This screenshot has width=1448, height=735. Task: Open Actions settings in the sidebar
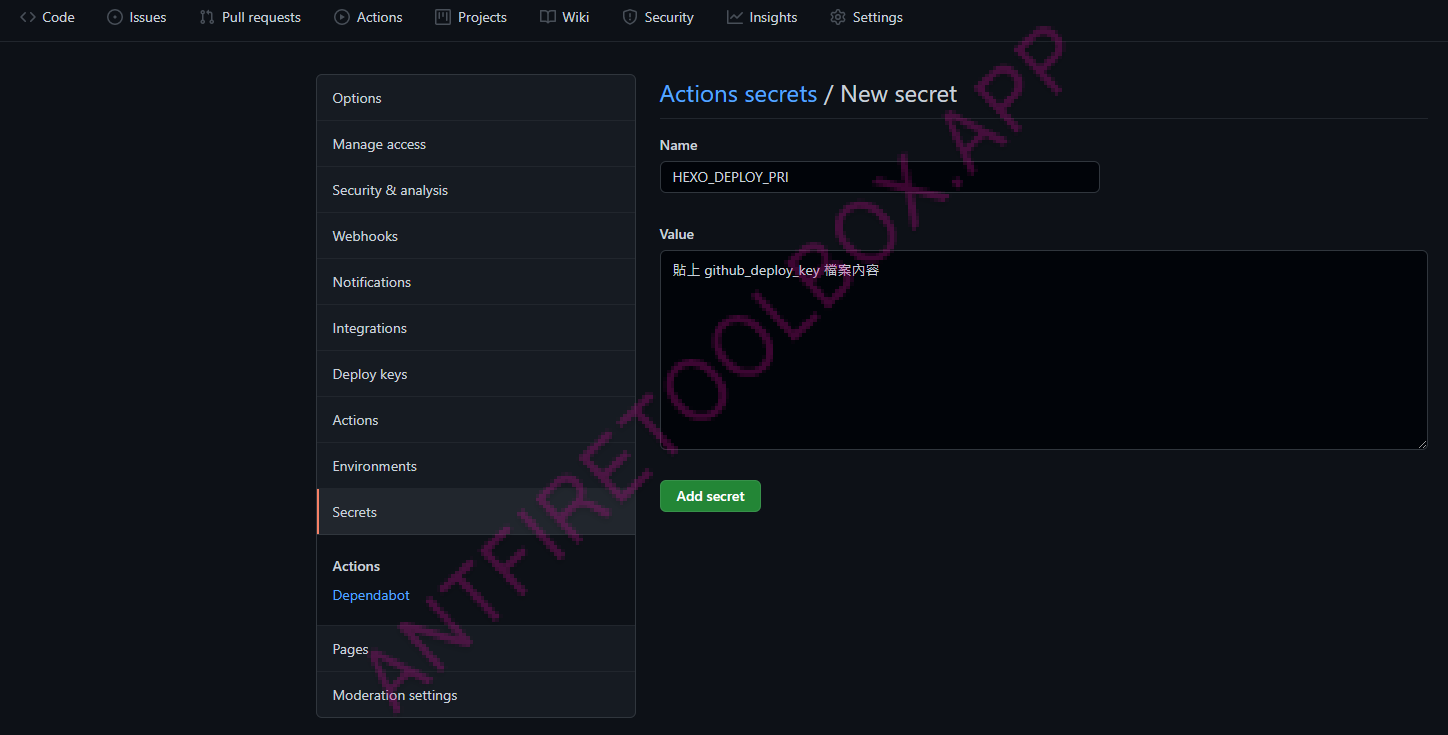[476, 420]
